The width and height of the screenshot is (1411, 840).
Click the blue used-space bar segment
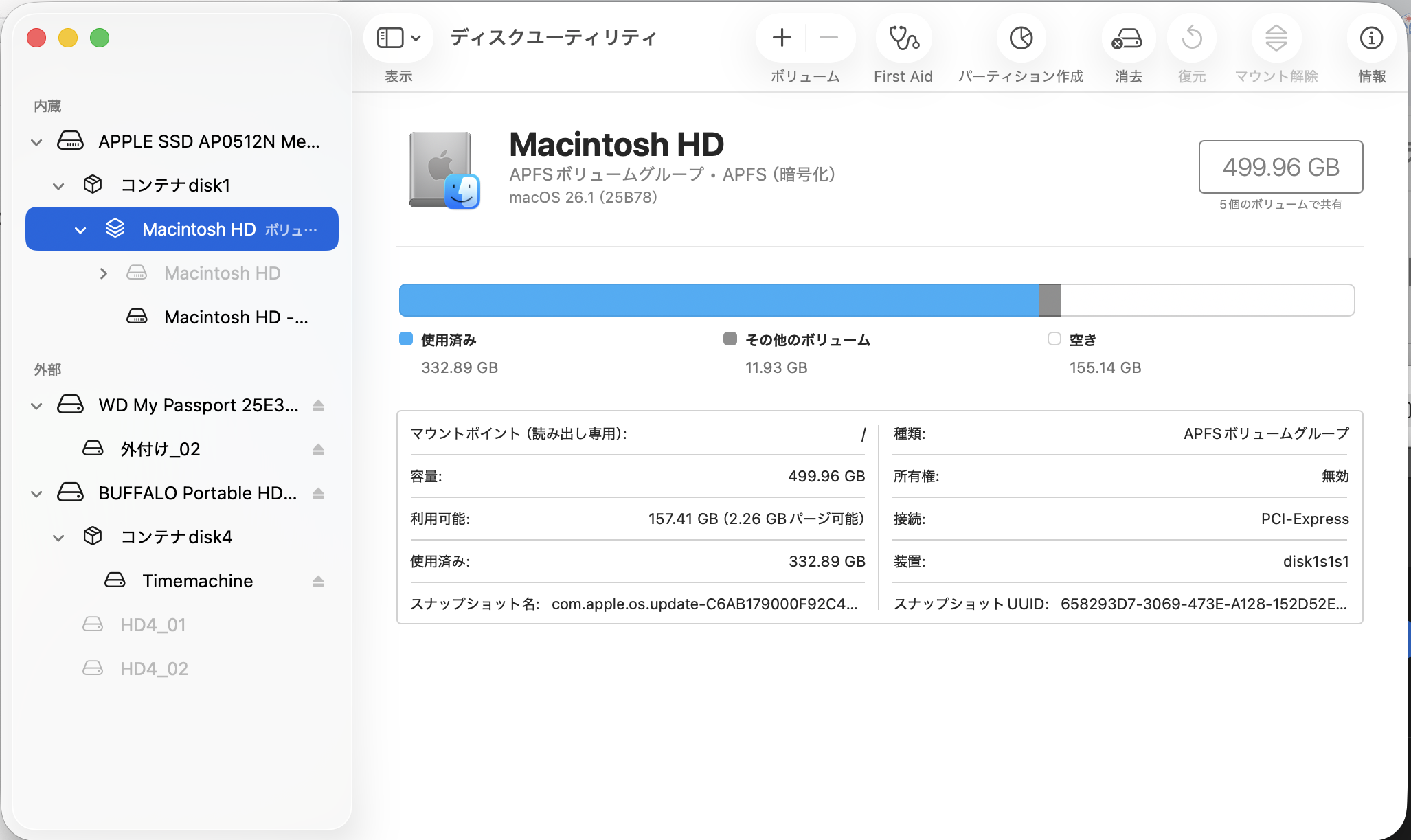click(718, 300)
